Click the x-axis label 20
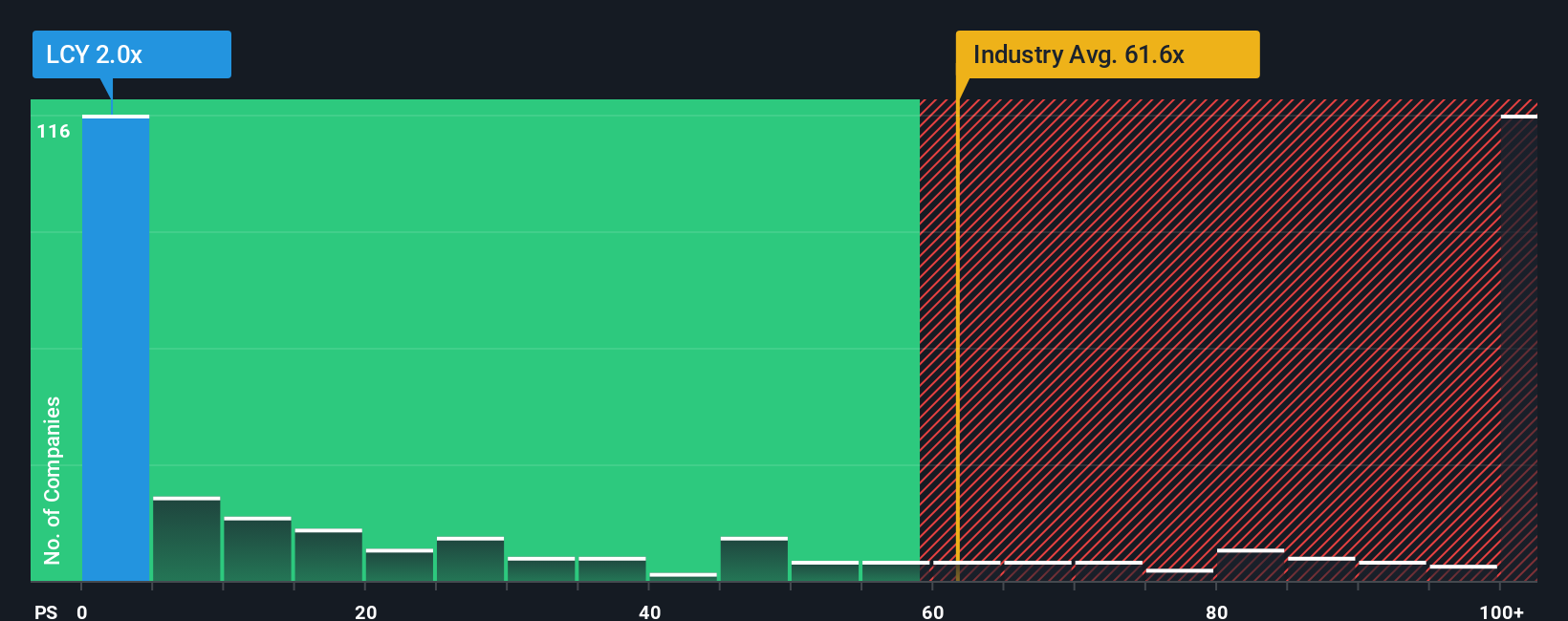The height and width of the screenshot is (621, 1568). click(x=365, y=611)
